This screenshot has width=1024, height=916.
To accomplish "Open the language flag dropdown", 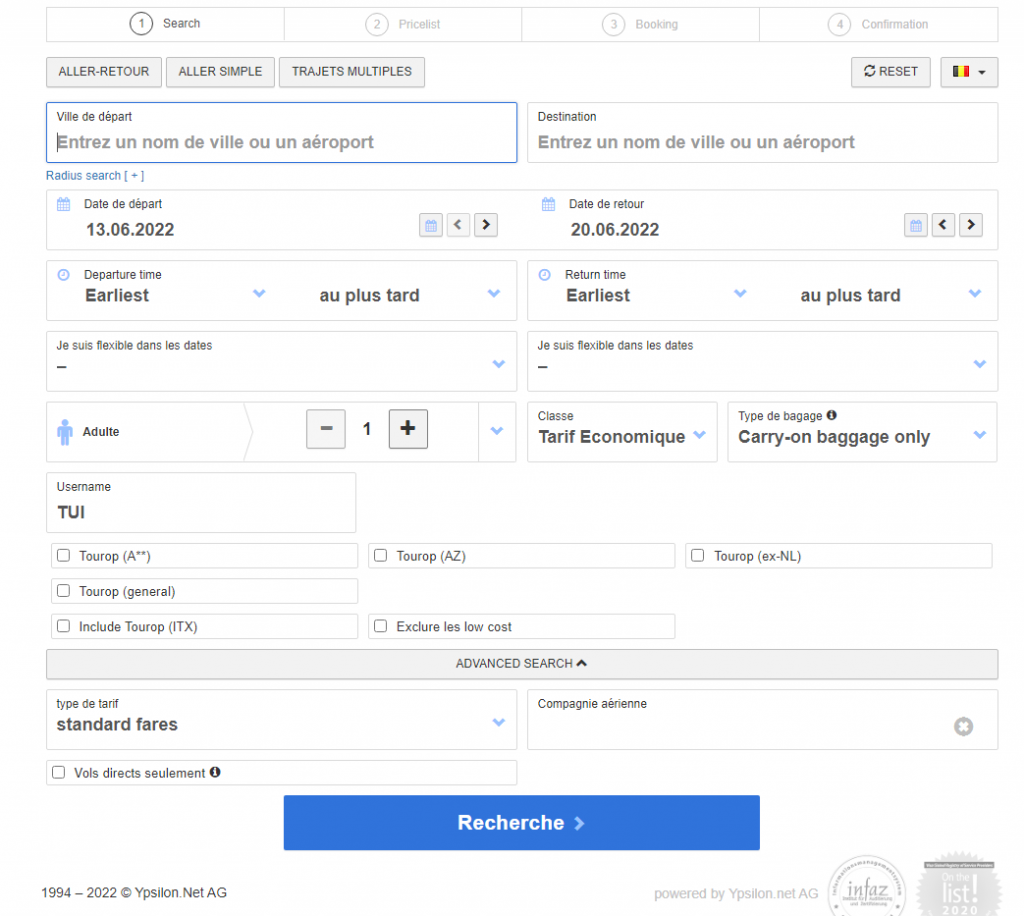I will pyautogui.click(x=968, y=72).
